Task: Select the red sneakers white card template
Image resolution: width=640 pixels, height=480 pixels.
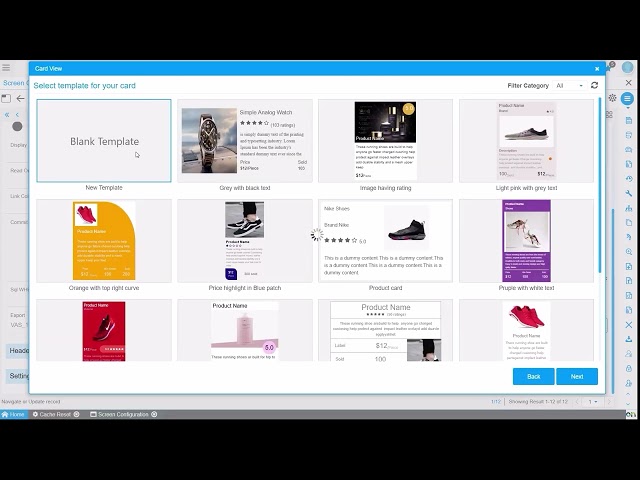Action: coord(526,330)
